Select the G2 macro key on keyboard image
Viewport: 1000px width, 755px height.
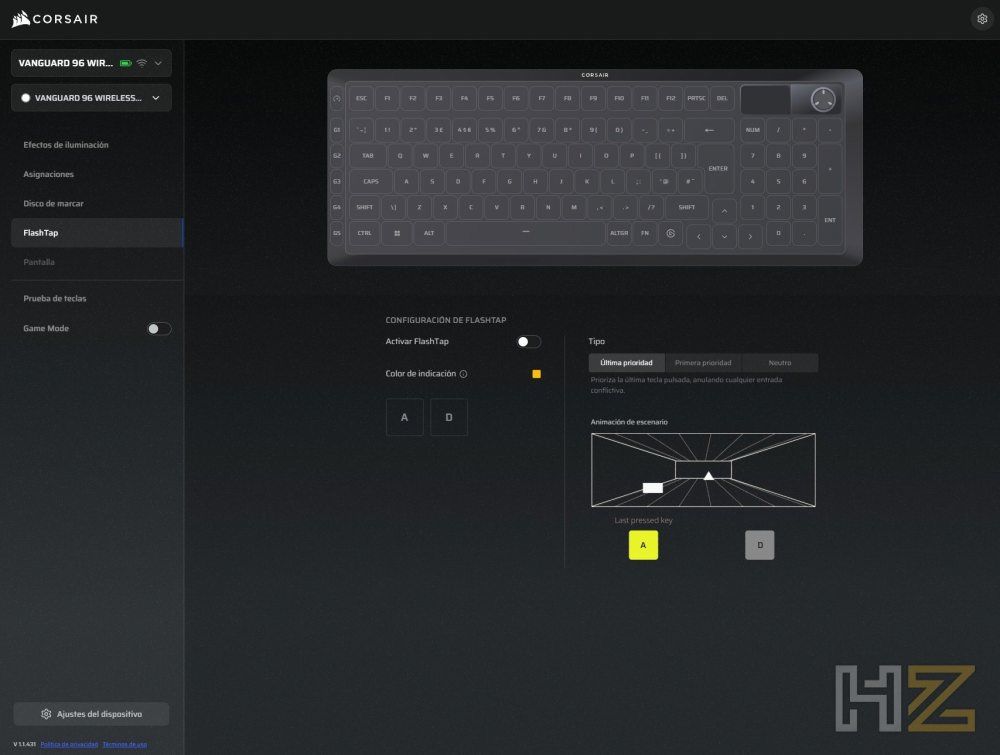point(337,156)
